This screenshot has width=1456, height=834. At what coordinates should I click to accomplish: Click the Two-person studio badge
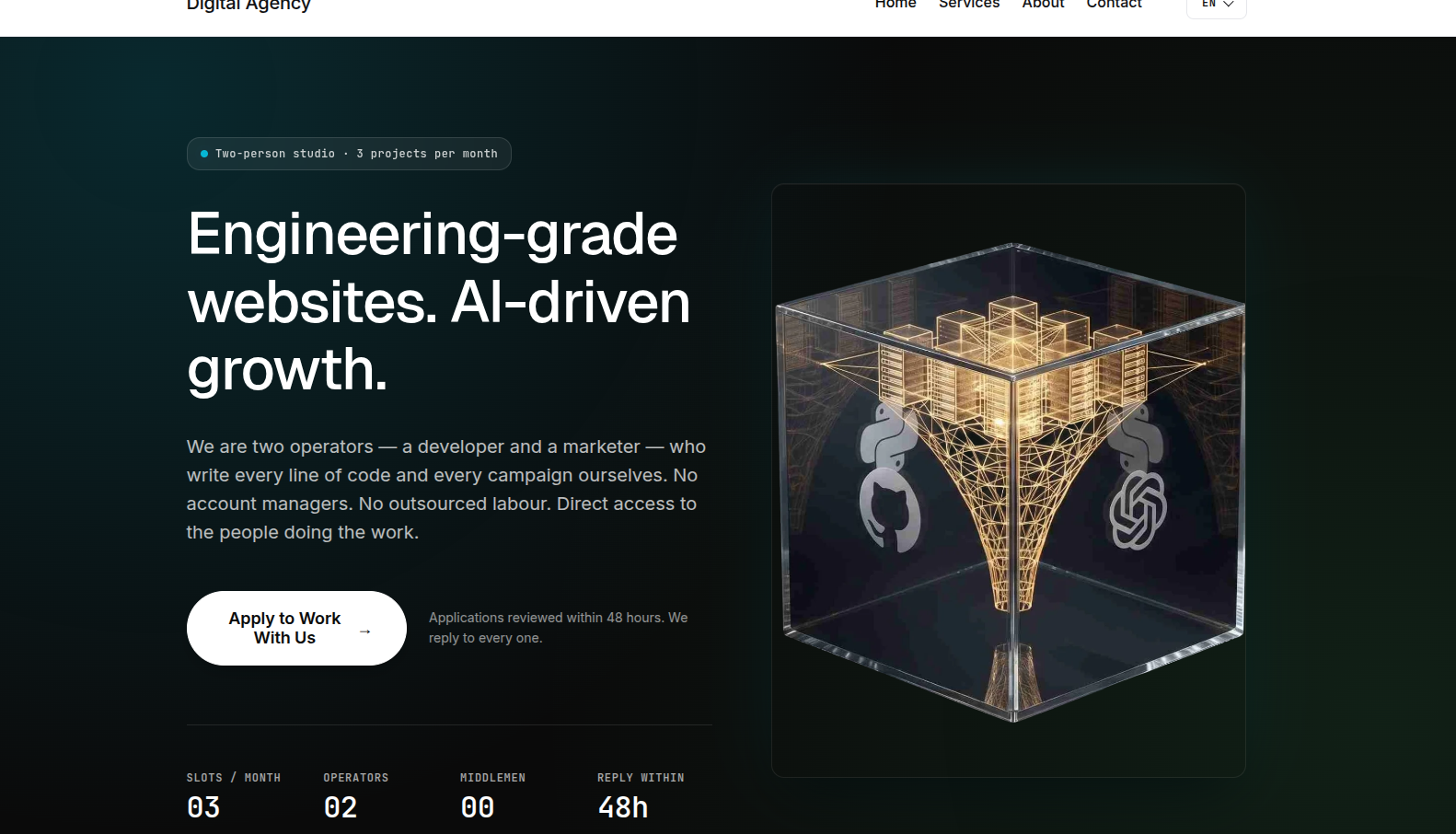point(349,154)
